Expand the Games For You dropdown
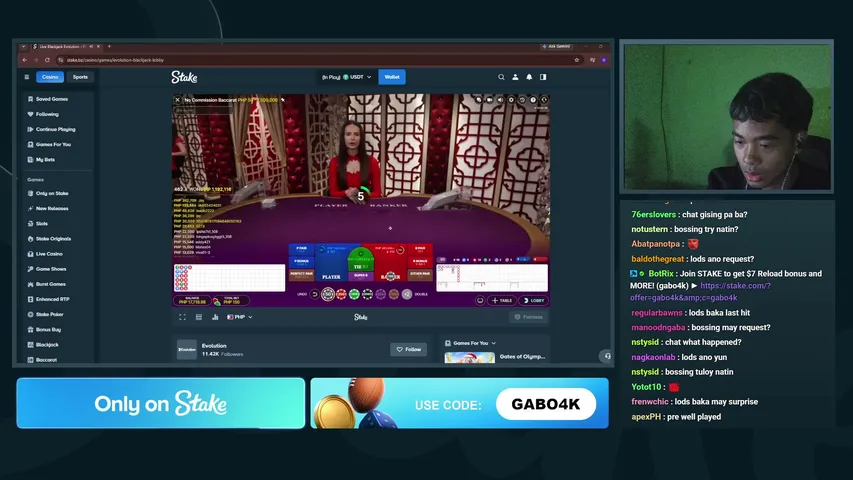The height and width of the screenshot is (480, 853). [471, 343]
